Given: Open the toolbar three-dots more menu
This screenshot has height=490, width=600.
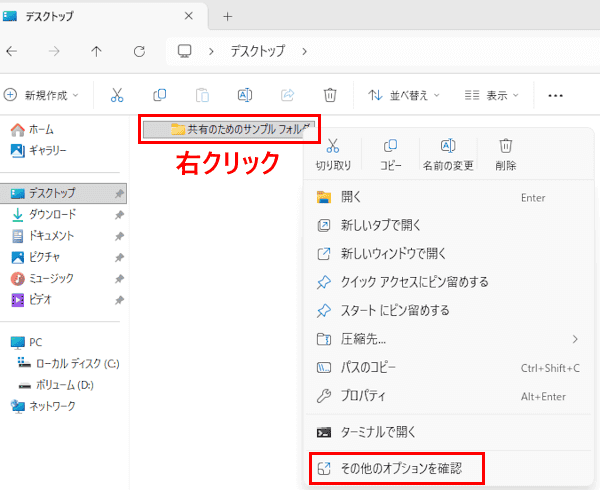Looking at the screenshot, I should (x=555, y=96).
